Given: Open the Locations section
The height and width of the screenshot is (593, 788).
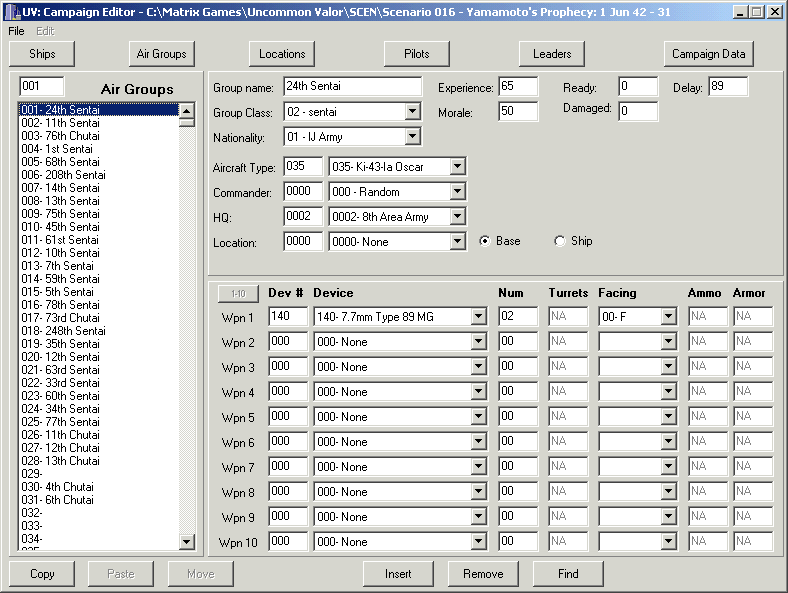Looking at the screenshot, I should pos(282,54).
